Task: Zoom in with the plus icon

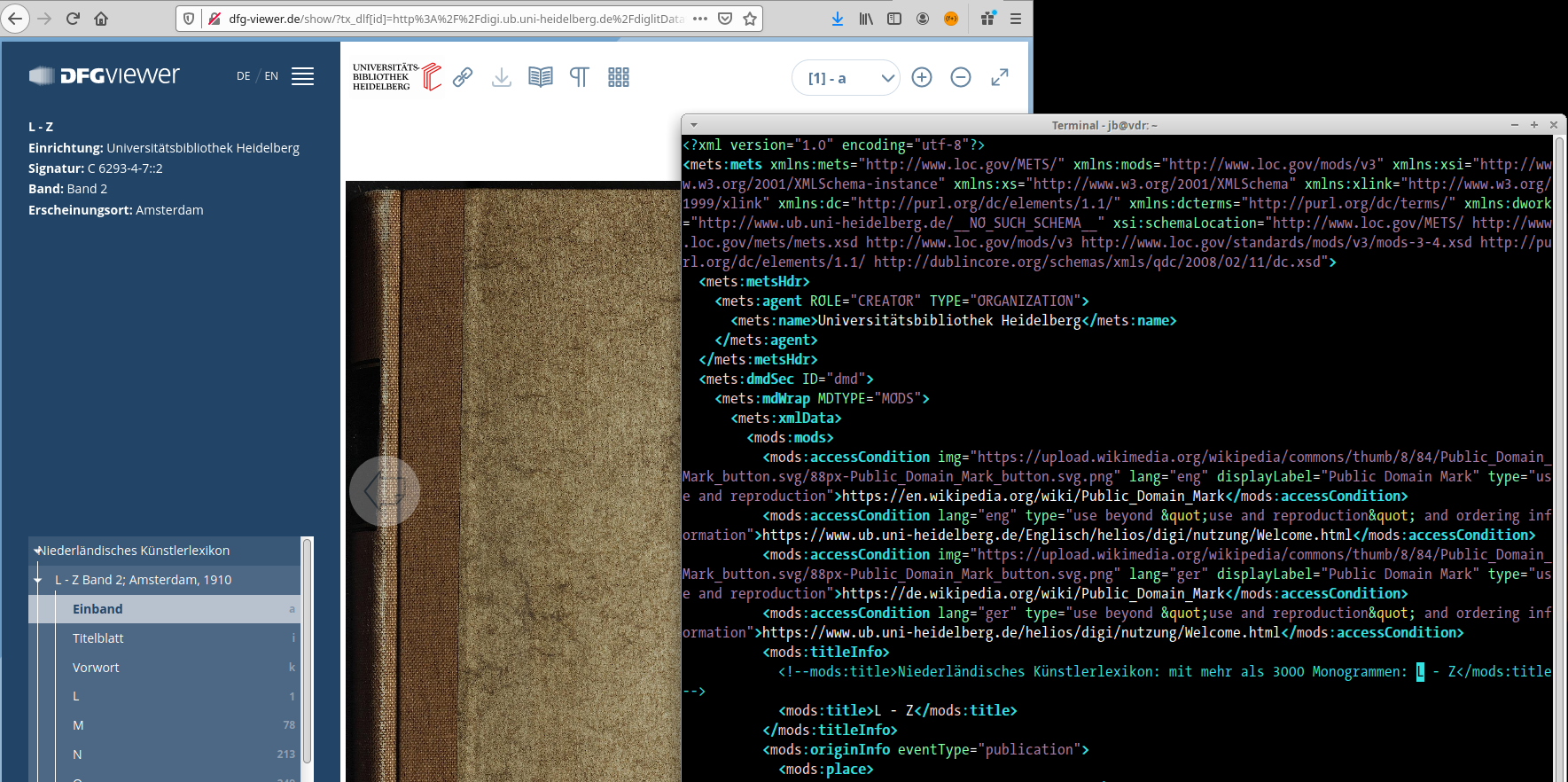Action: click(922, 78)
